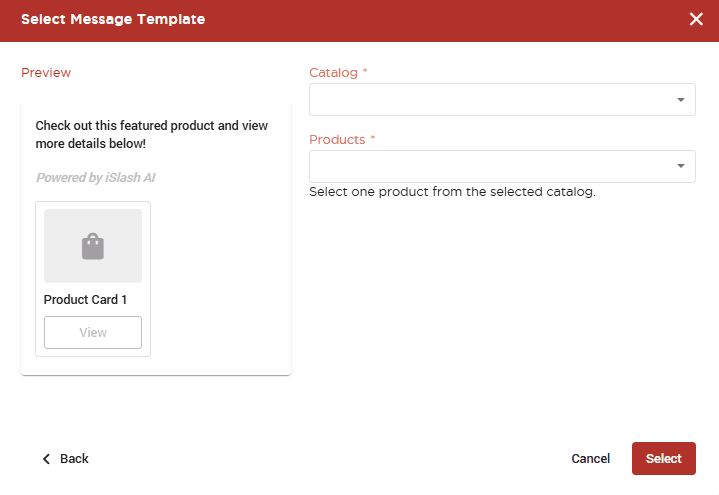Click the Powered by iSlash AI footer
719x495 pixels.
(x=96, y=178)
